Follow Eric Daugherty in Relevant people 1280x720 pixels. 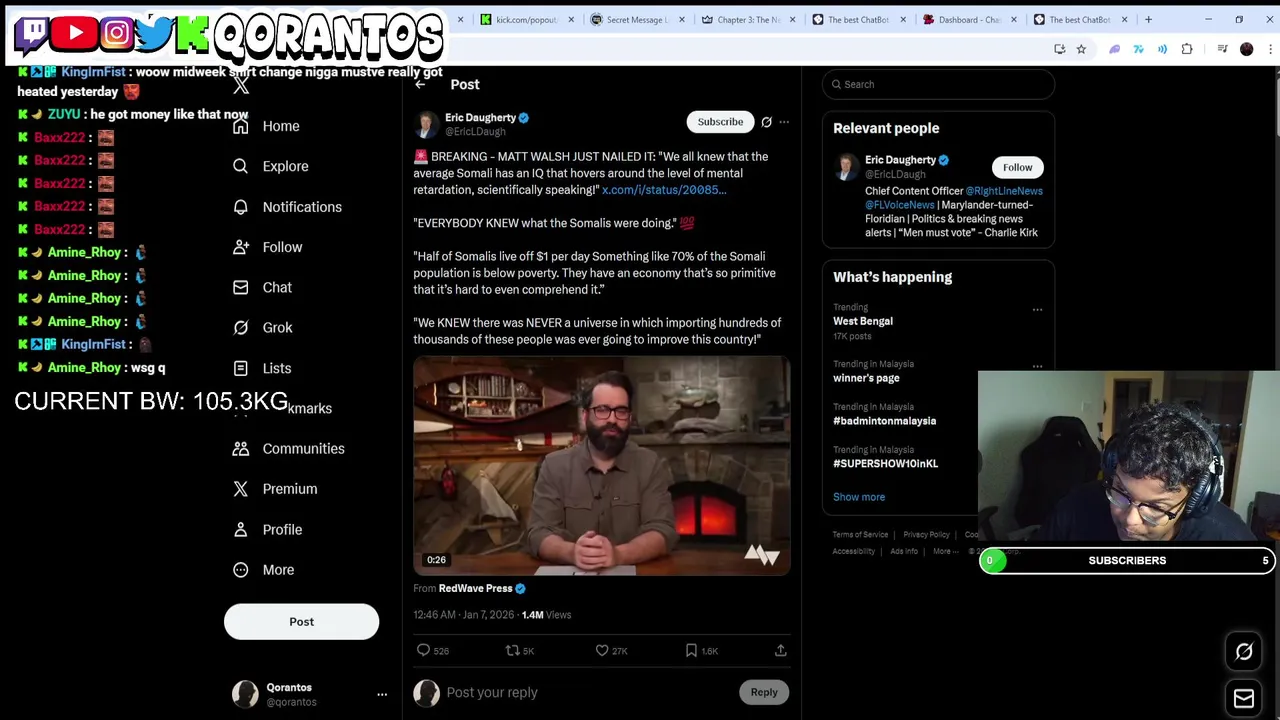click(x=1017, y=167)
